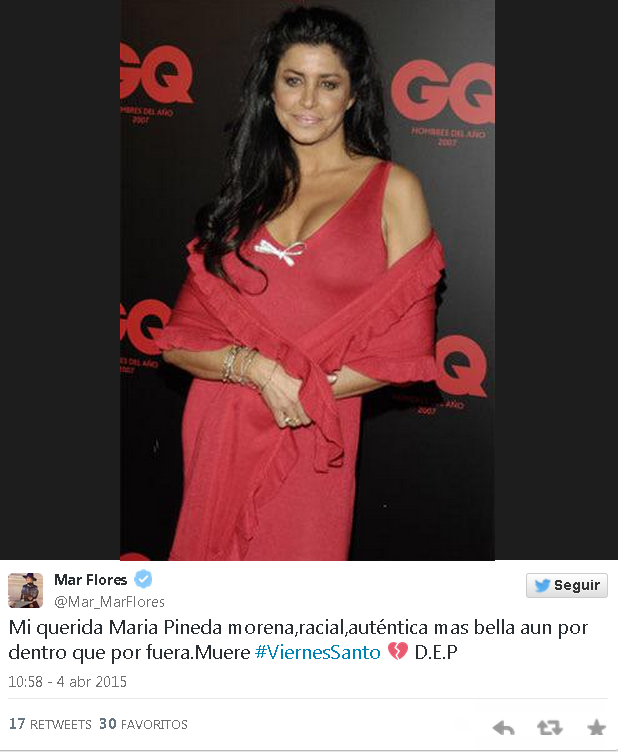Open the attached tweet photo
Viewport: 618px width, 752px height.
pyautogui.click(x=307, y=280)
